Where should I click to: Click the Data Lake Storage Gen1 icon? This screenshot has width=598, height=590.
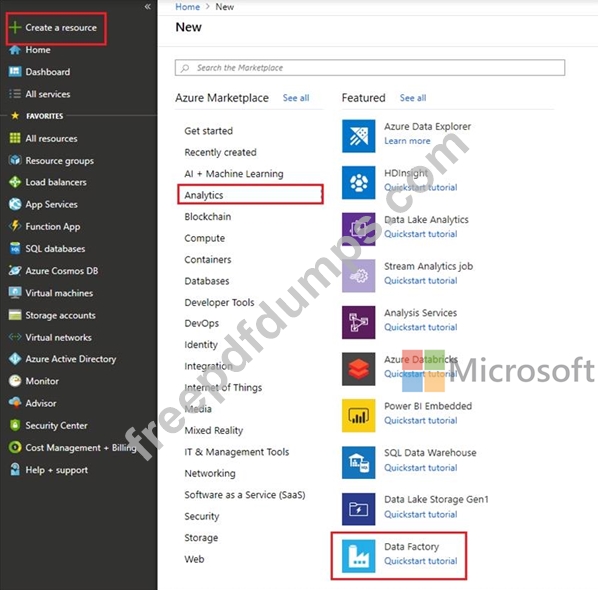[x=358, y=509]
